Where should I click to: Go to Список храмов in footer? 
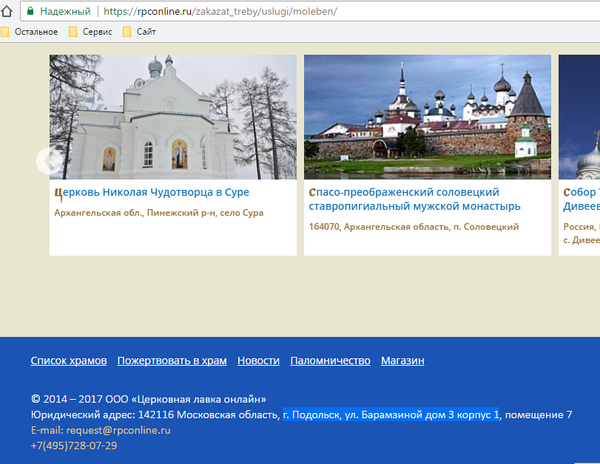point(68,361)
